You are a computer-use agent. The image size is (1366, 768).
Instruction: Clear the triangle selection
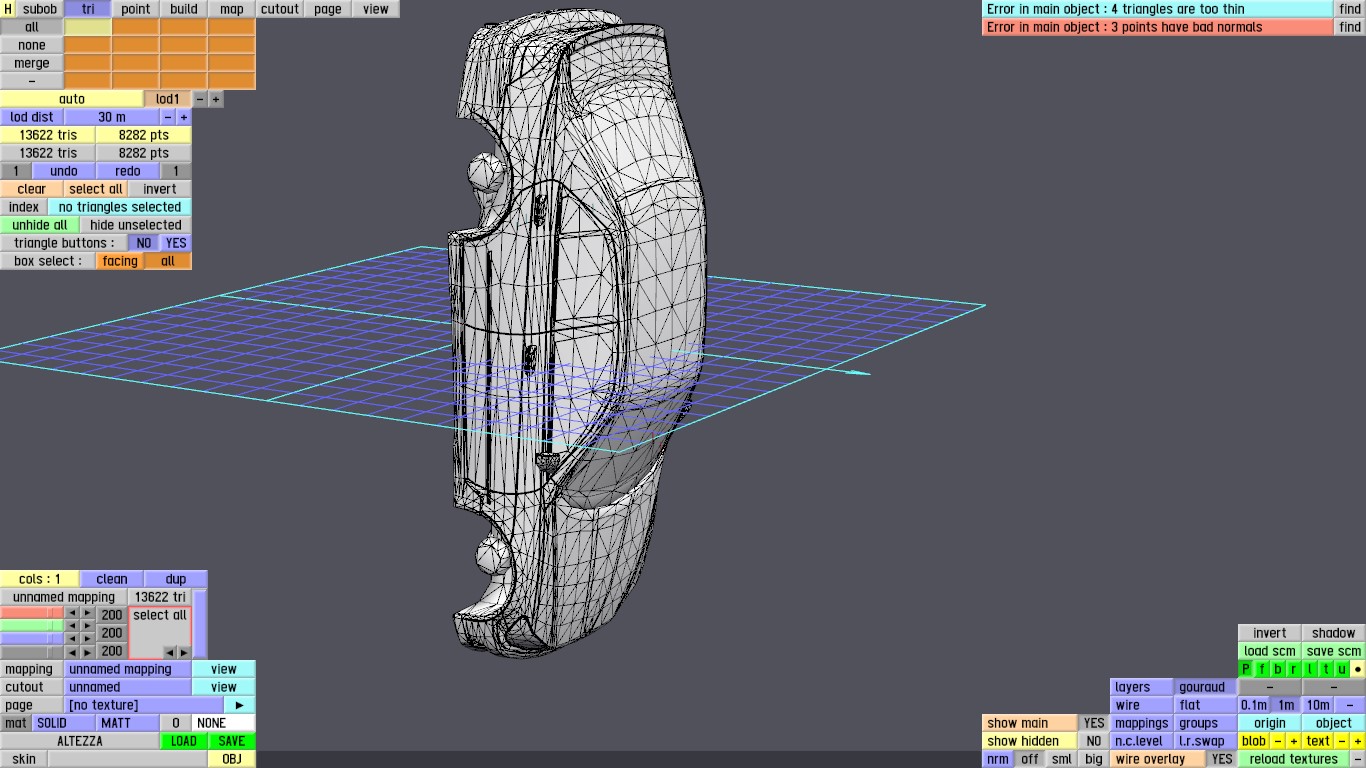[x=32, y=189]
